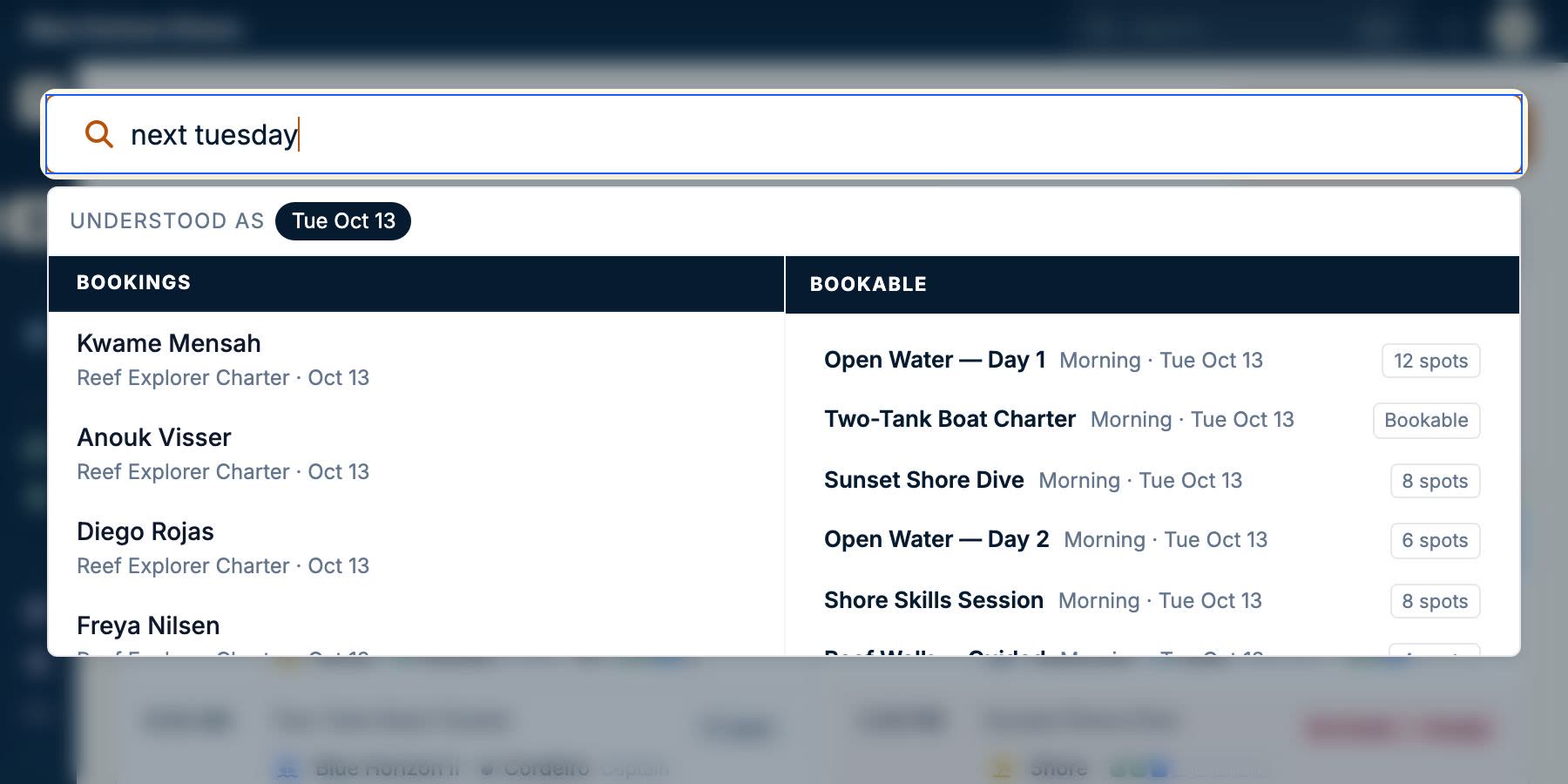The height and width of the screenshot is (784, 1568).
Task: Select the Two-Tank Boat Charter session
Action: click(1152, 420)
